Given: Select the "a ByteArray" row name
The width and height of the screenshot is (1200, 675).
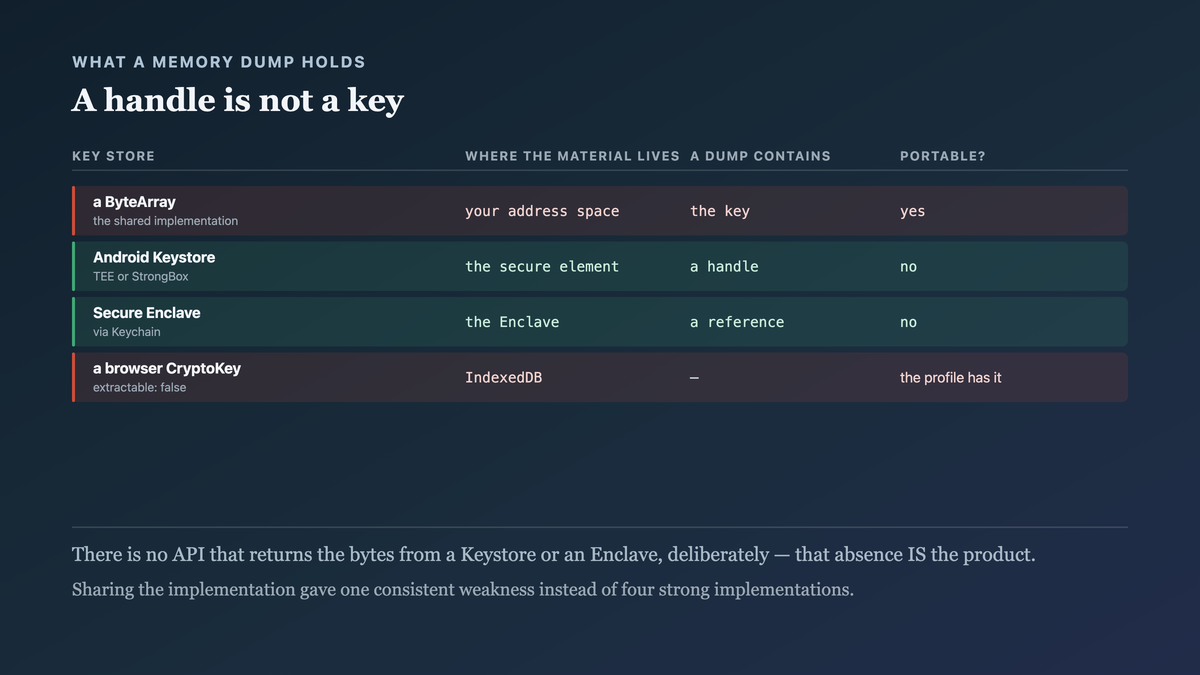Looking at the screenshot, I should [134, 202].
